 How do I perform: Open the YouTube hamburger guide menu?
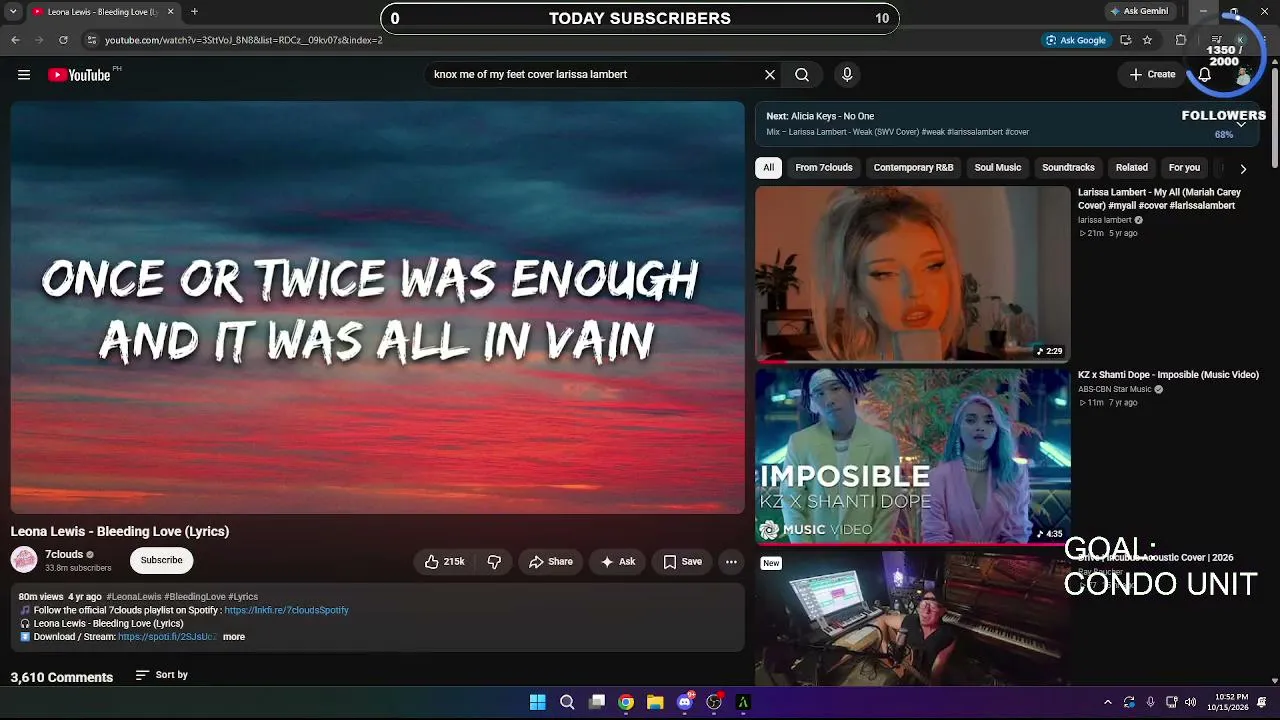[24, 74]
